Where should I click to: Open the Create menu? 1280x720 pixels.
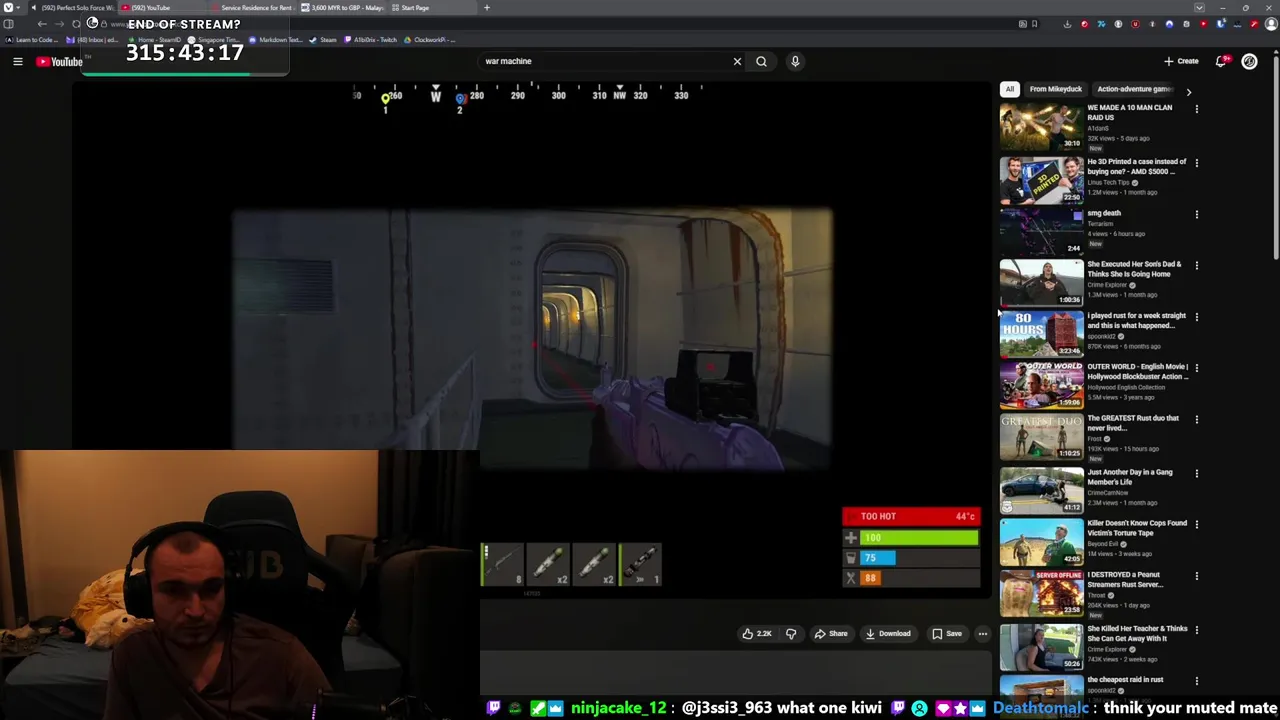point(1181,61)
